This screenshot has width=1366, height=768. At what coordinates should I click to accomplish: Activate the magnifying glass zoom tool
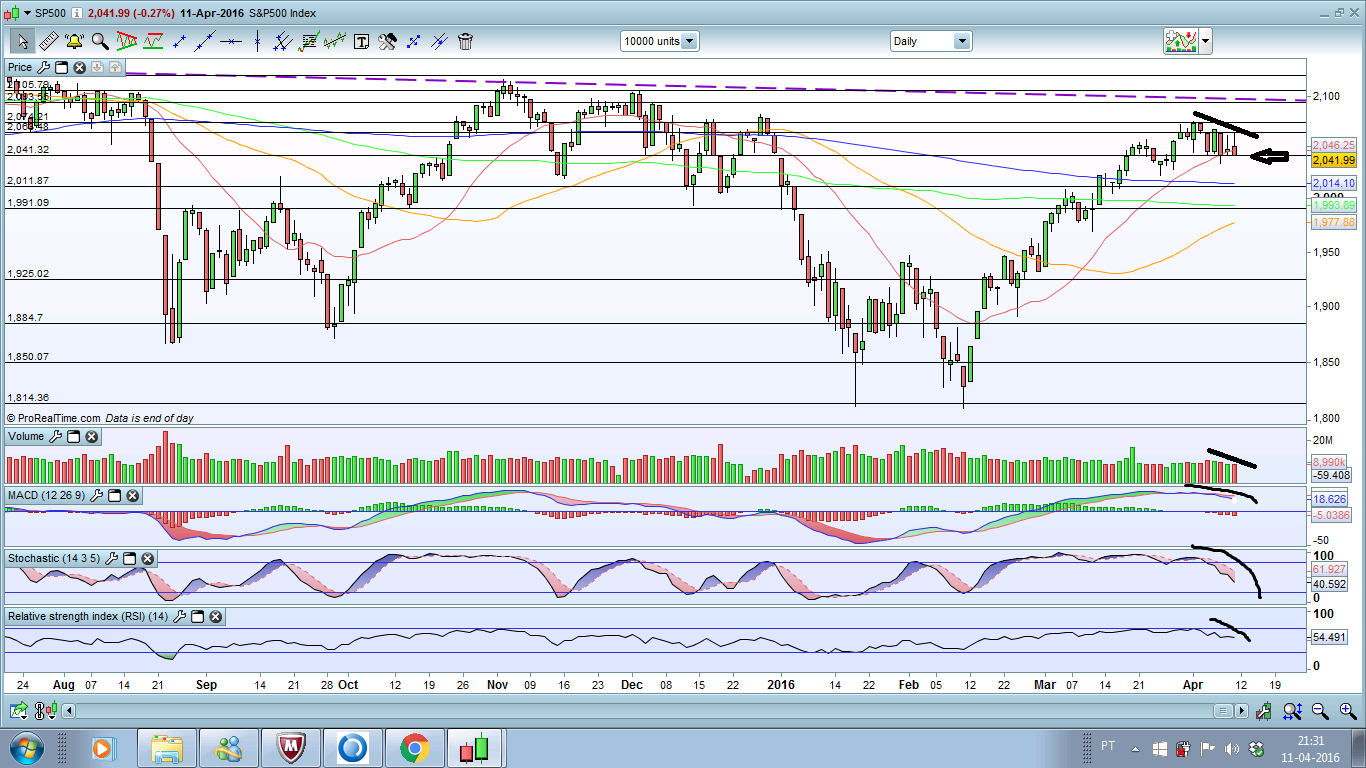click(99, 41)
